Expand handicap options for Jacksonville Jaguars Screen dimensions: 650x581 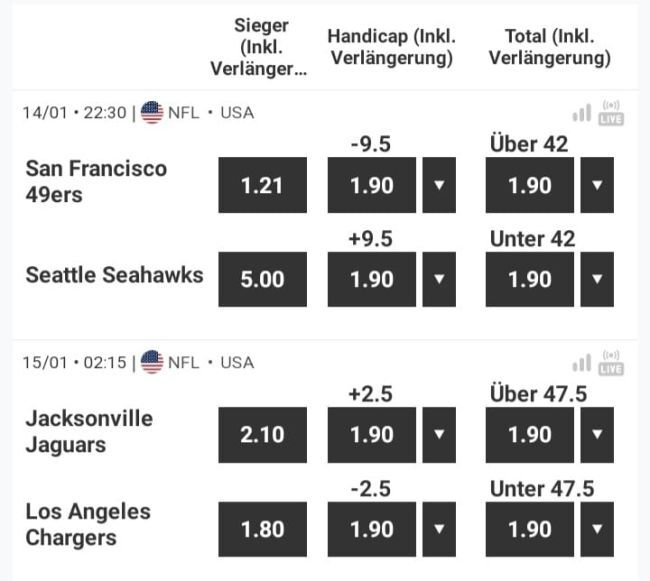(x=439, y=434)
